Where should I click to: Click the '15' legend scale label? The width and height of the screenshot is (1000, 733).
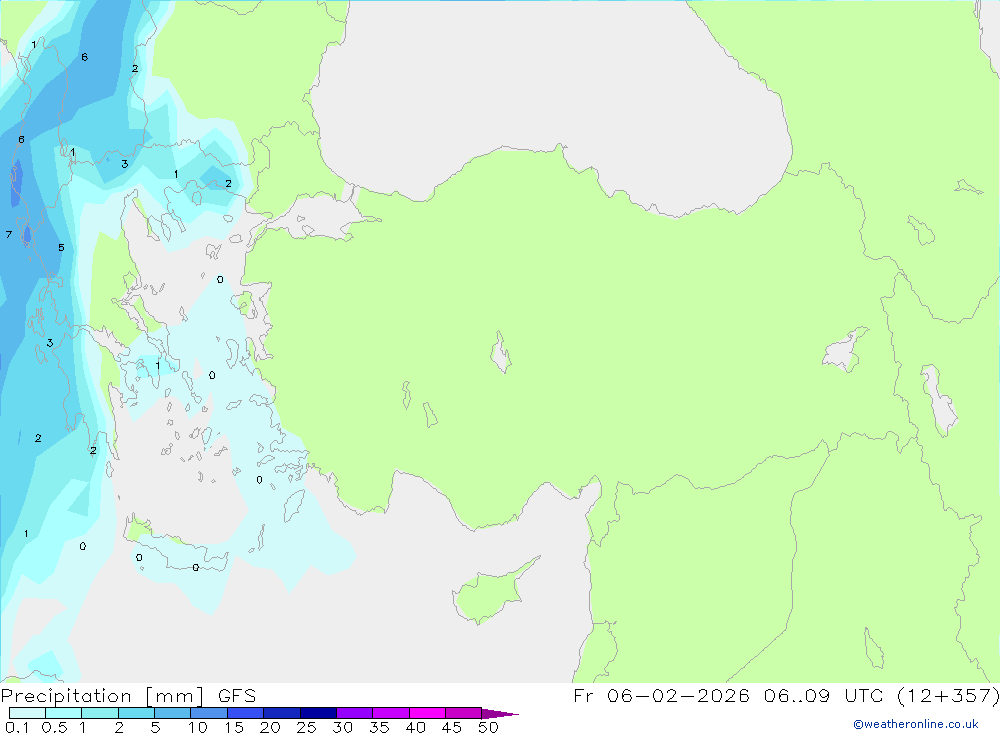tap(233, 727)
